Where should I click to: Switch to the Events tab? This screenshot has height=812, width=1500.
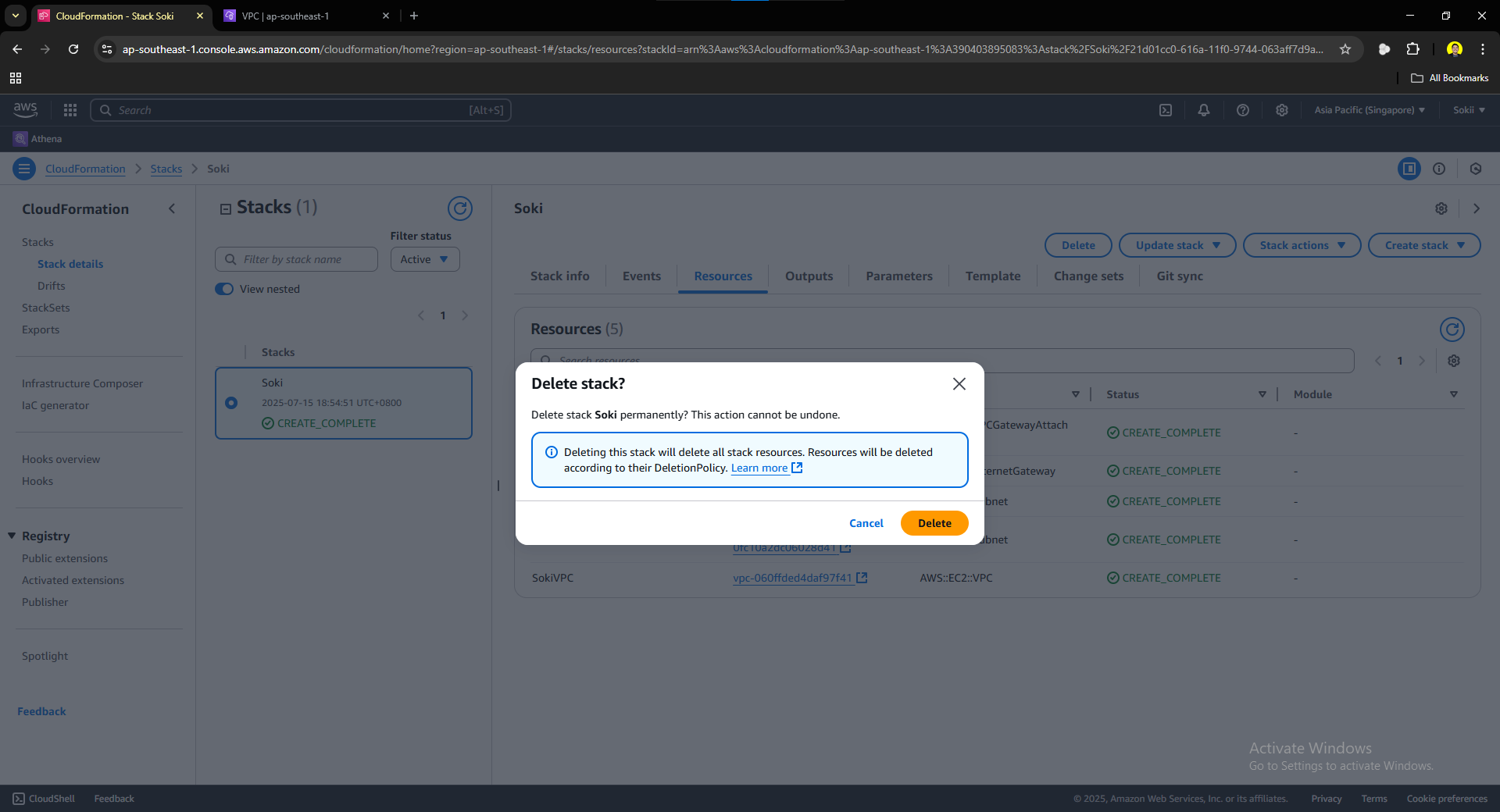tap(641, 276)
